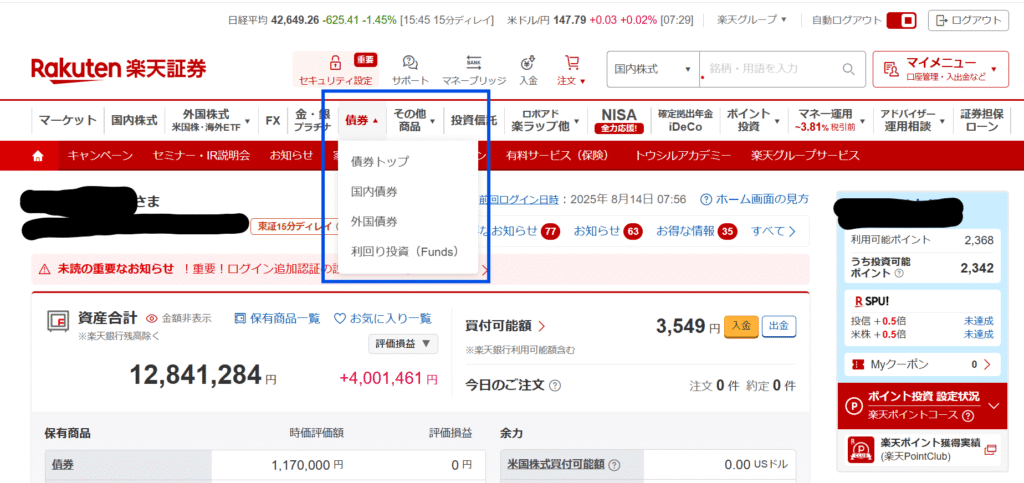The height and width of the screenshot is (483, 1024).
Task: Expand the マネー運用 nav menu
Action: click(x=829, y=120)
